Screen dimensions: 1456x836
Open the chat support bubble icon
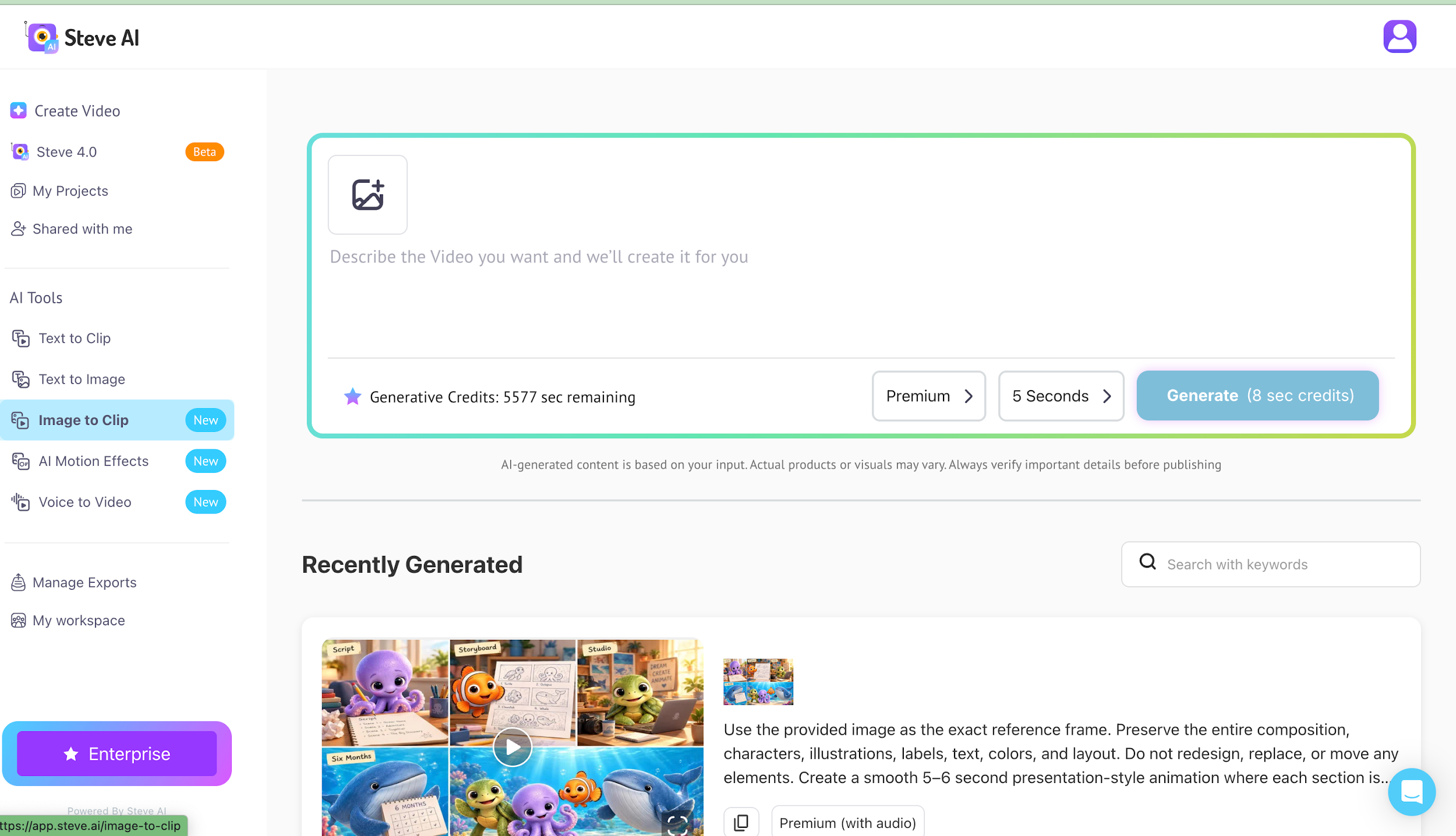(x=1411, y=792)
